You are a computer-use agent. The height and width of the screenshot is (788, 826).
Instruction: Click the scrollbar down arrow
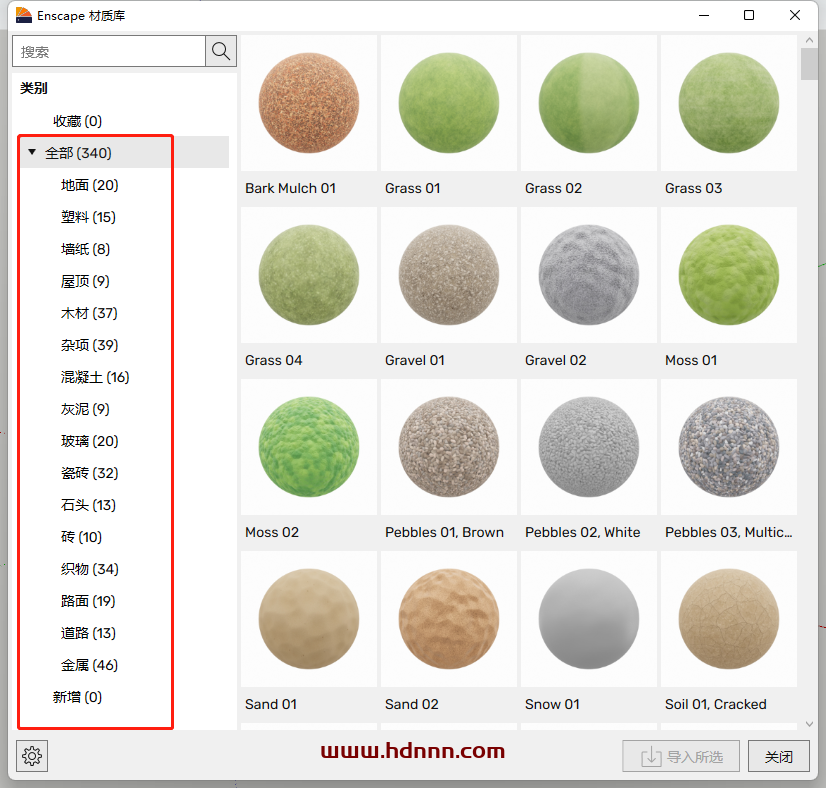[x=809, y=724]
